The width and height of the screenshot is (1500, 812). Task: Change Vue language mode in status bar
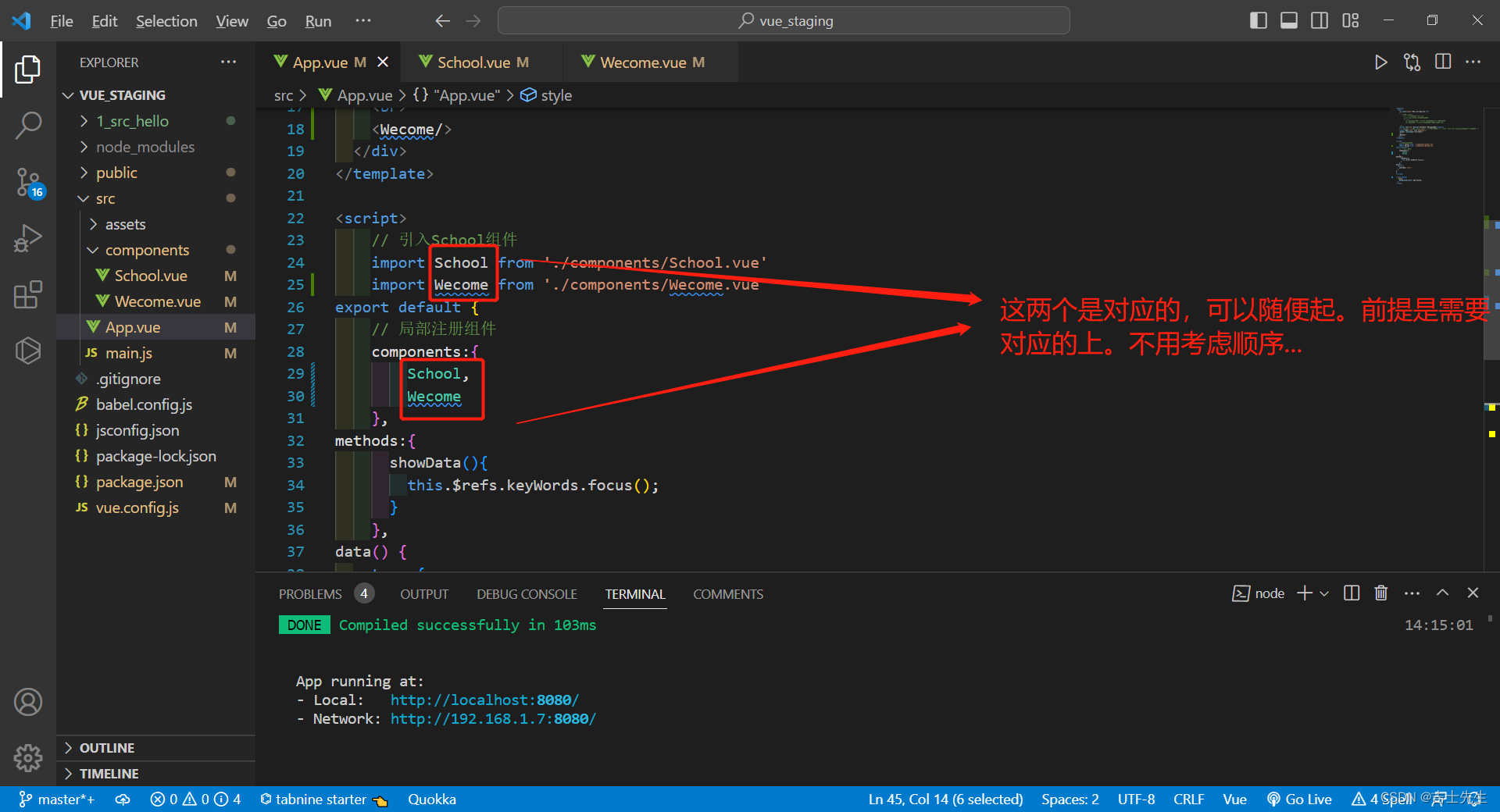(x=1234, y=799)
